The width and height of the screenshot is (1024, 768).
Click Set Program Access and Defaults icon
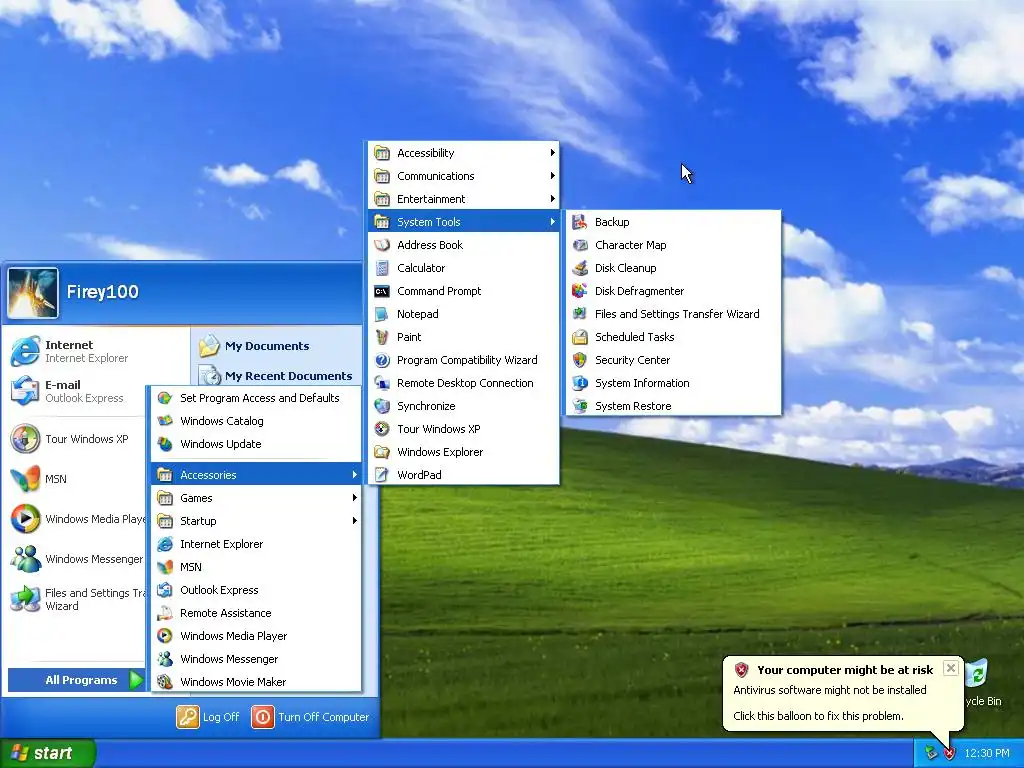click(x=165, y=398)
